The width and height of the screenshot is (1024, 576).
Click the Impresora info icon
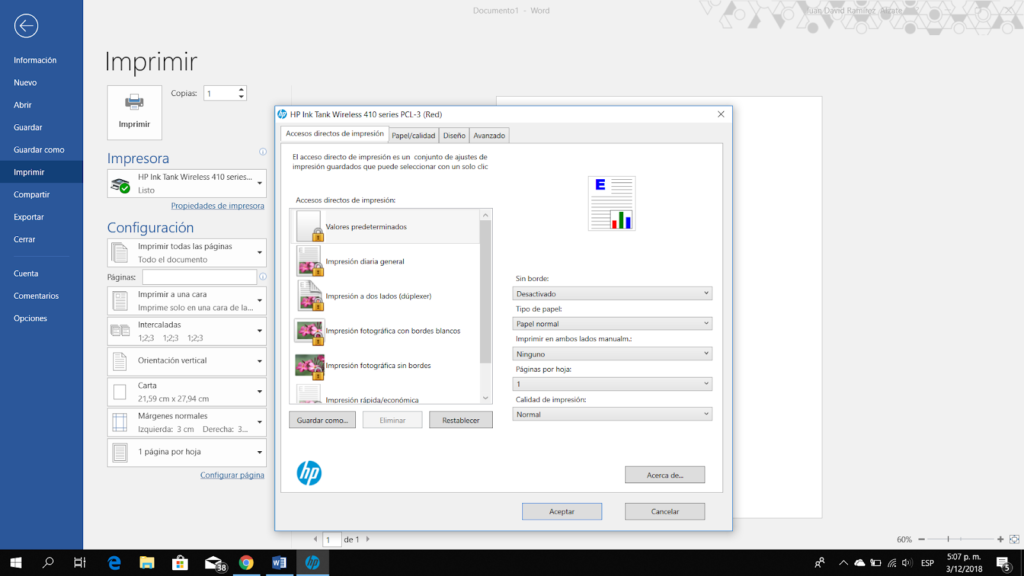[x=263, y=152]
